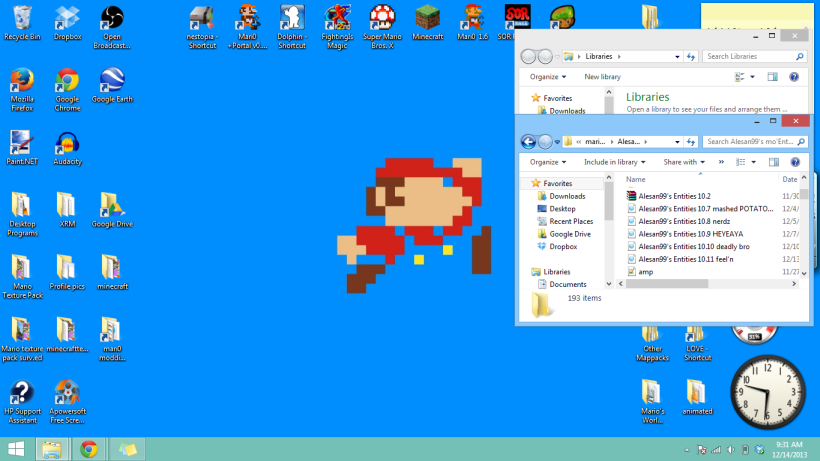Image resolution: width=820 pixels, height=461 pixels.
Task: Click the Back button in Alesan99's window
Action: [528, 142]
